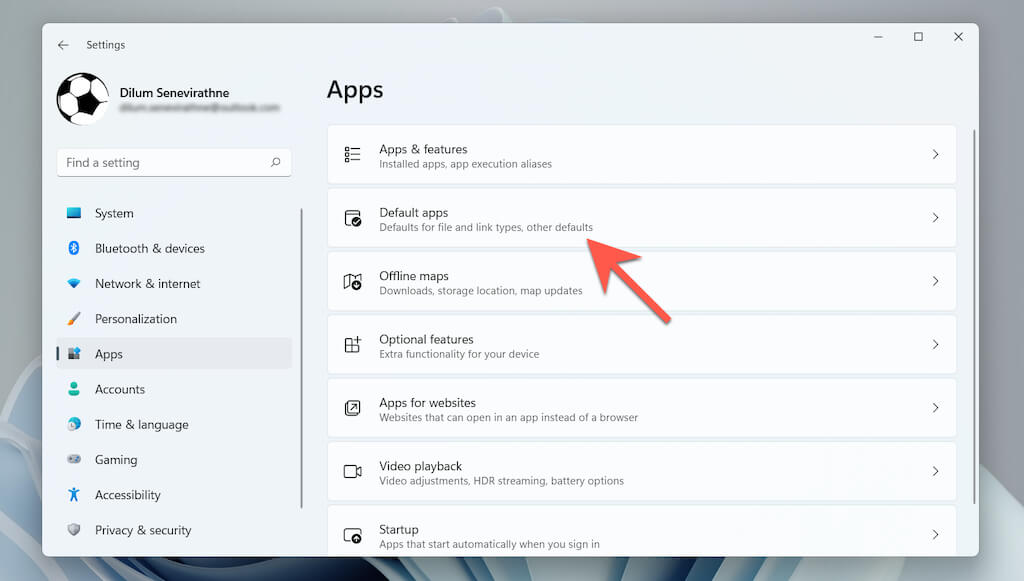
Task: Click 'Extra functionality for your device' text
Action: [459, 354]
